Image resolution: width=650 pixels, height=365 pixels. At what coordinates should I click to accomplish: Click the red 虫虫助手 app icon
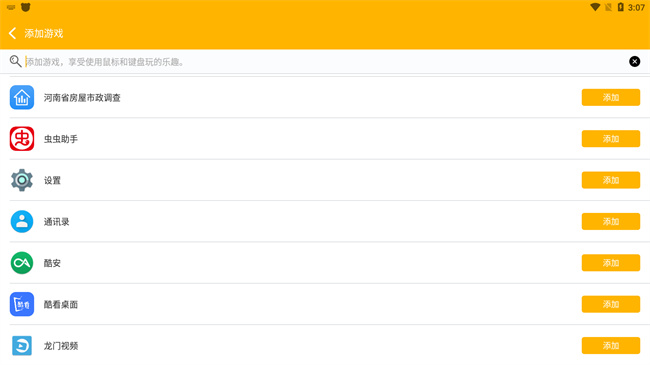click(x=22, y=139)
